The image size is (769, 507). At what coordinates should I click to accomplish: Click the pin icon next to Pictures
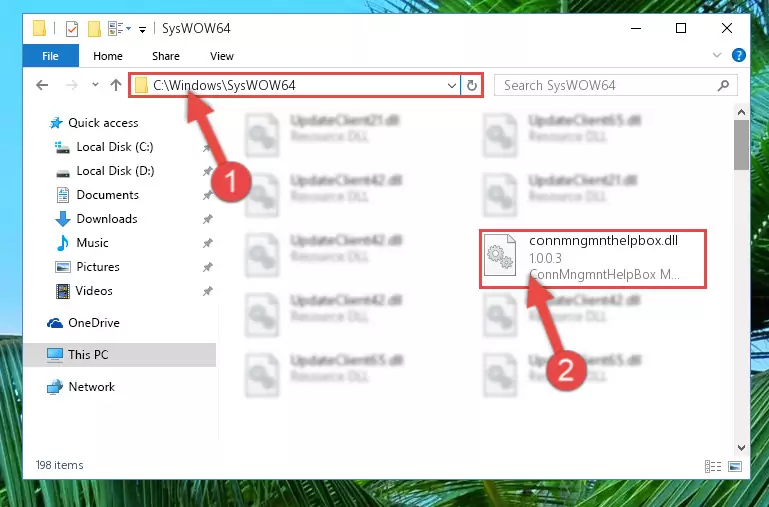click(207, 267)
